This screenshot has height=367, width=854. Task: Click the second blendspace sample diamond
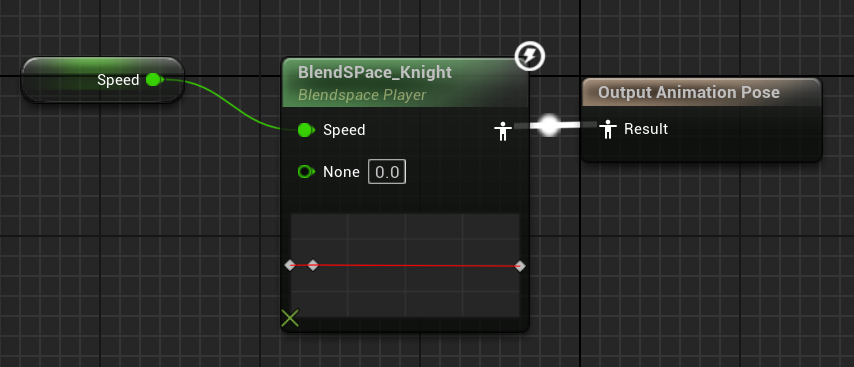click(313, 265)
